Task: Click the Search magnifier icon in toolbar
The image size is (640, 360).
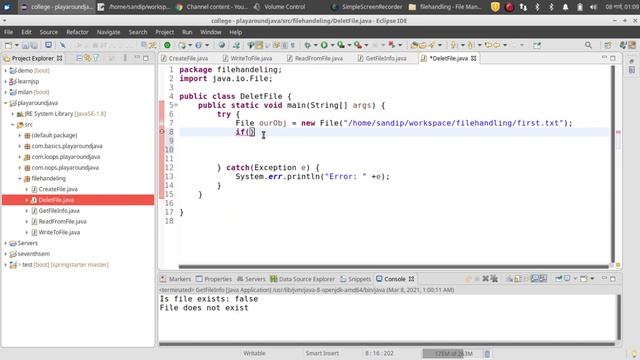Action: click(588, 45)
